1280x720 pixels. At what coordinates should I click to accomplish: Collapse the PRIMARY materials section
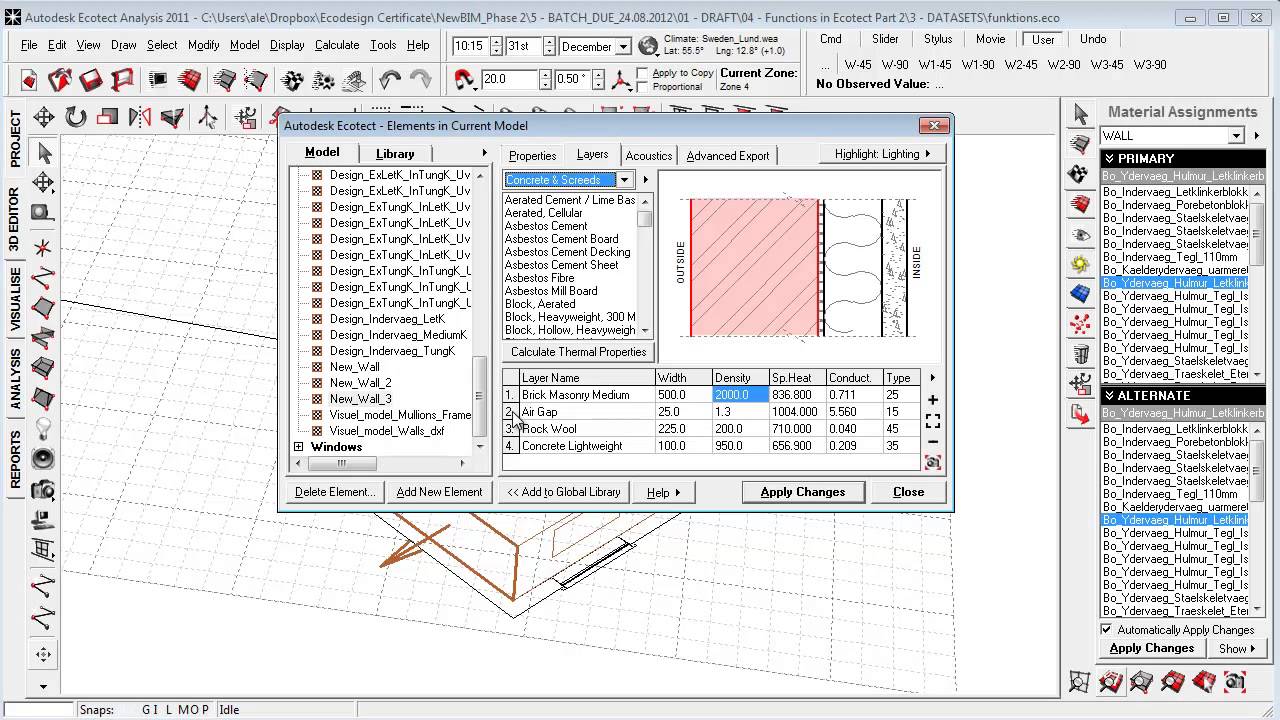coord(1109,159)
